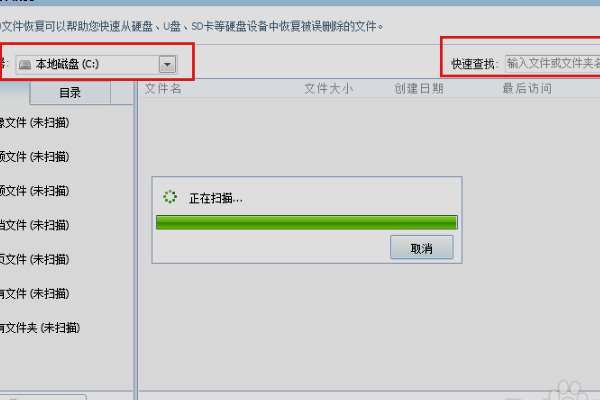The image size is (600, 400).
Task: Click the green spinning scan indicator icon
Action: pos(170,197)
